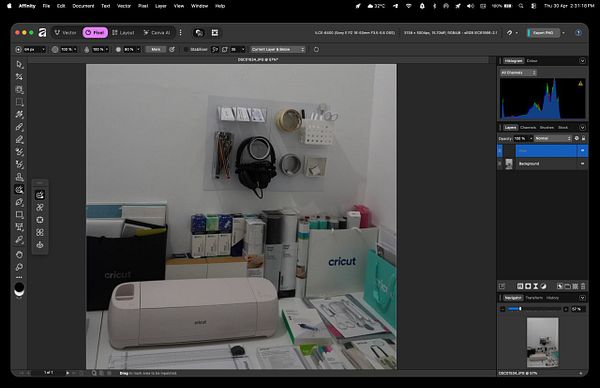
Task: Add a mask layer from Layers panel footer
Action: coord(528,286)
